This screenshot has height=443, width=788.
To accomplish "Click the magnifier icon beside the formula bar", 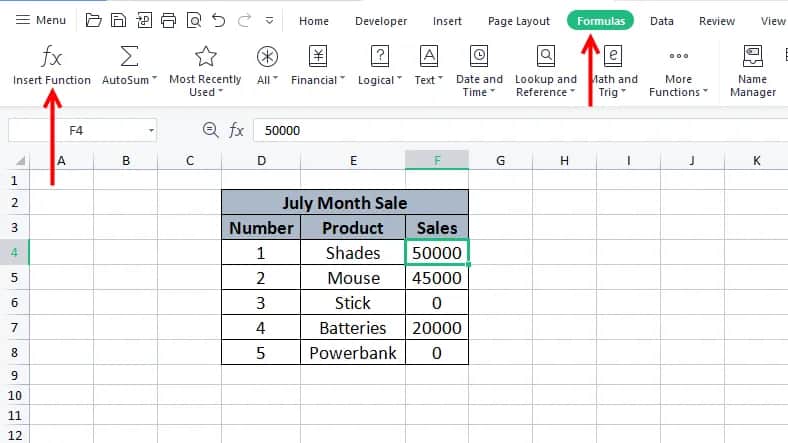I will pos(210,129).
